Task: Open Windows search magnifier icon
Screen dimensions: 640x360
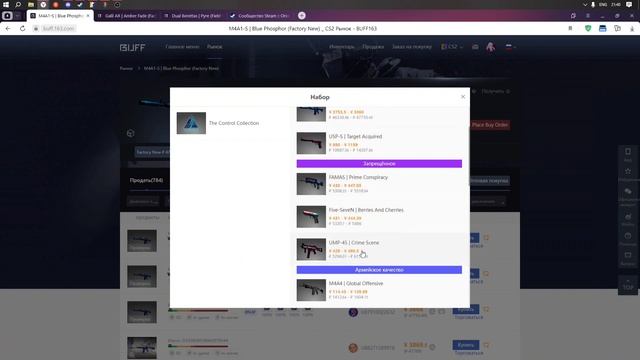Action: click(18, 4)
